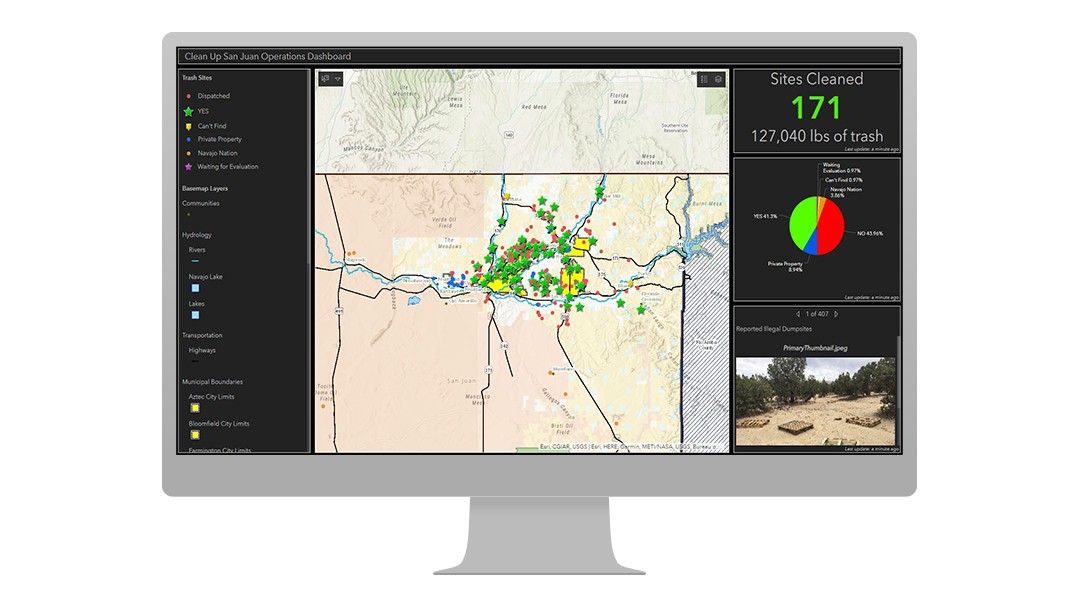The image size is (1080, 607).
Task: Open the map legend list icon
Action: 705,79
